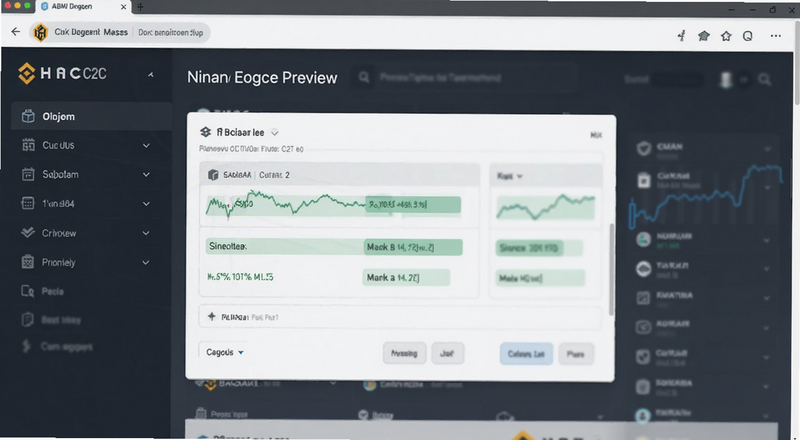Expand the 1'un d84 sidebar section

point(146,204)
